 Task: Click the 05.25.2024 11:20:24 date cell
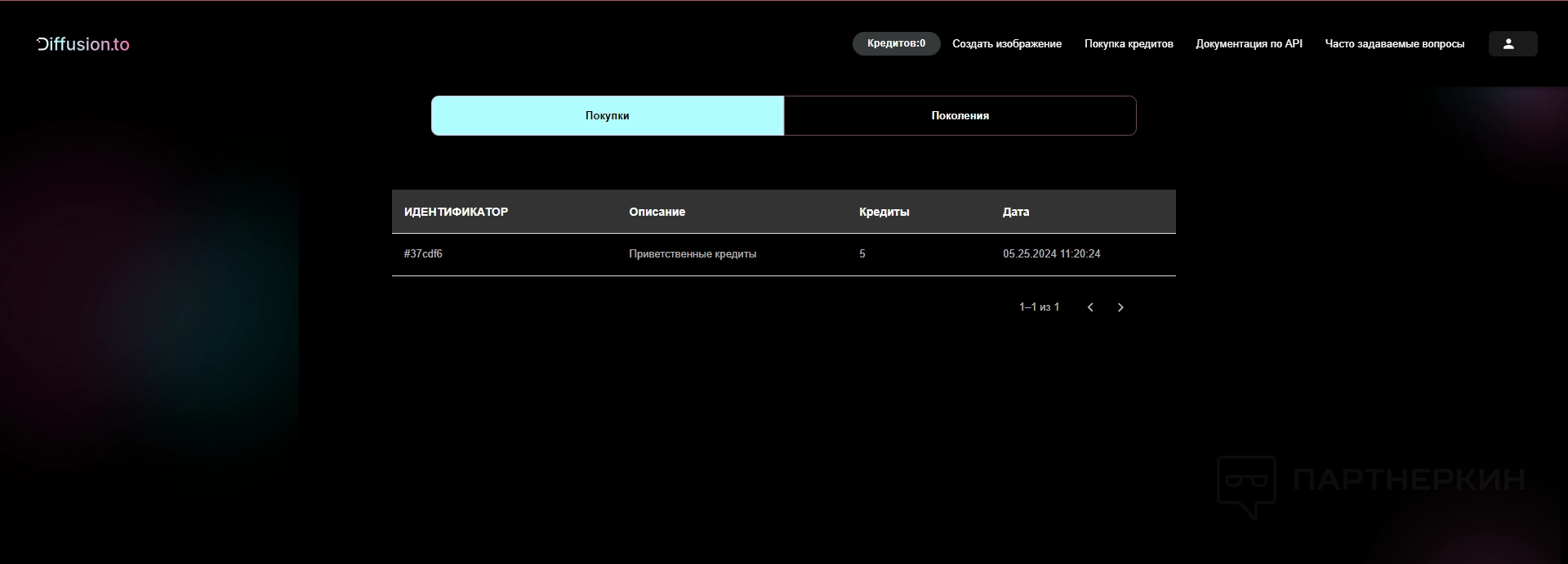1052,254
